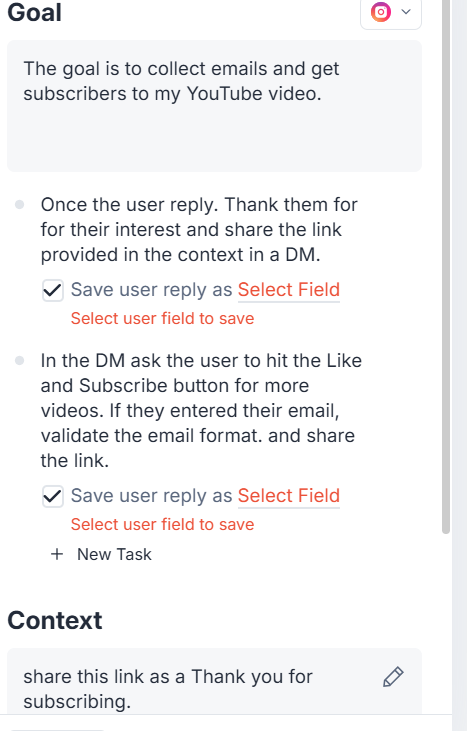Click the pencil edit icon in Context
The height and width of the screenshot is (731, 467).
393,677
